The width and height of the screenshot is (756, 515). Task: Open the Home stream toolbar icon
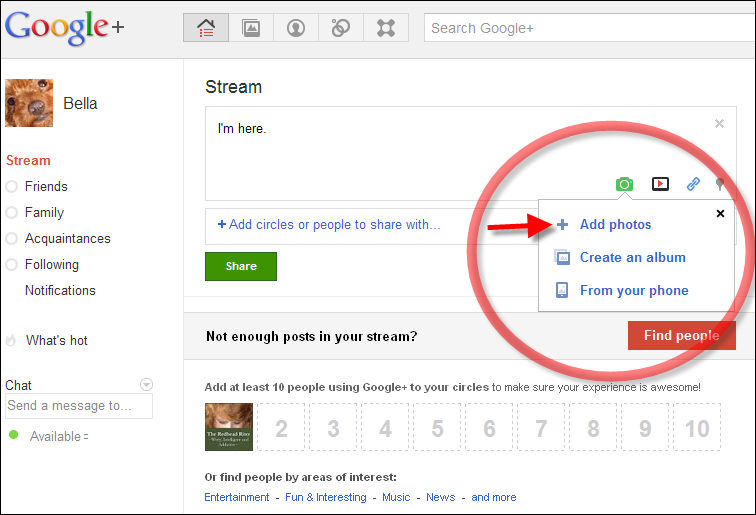click(x=206, y=28)
